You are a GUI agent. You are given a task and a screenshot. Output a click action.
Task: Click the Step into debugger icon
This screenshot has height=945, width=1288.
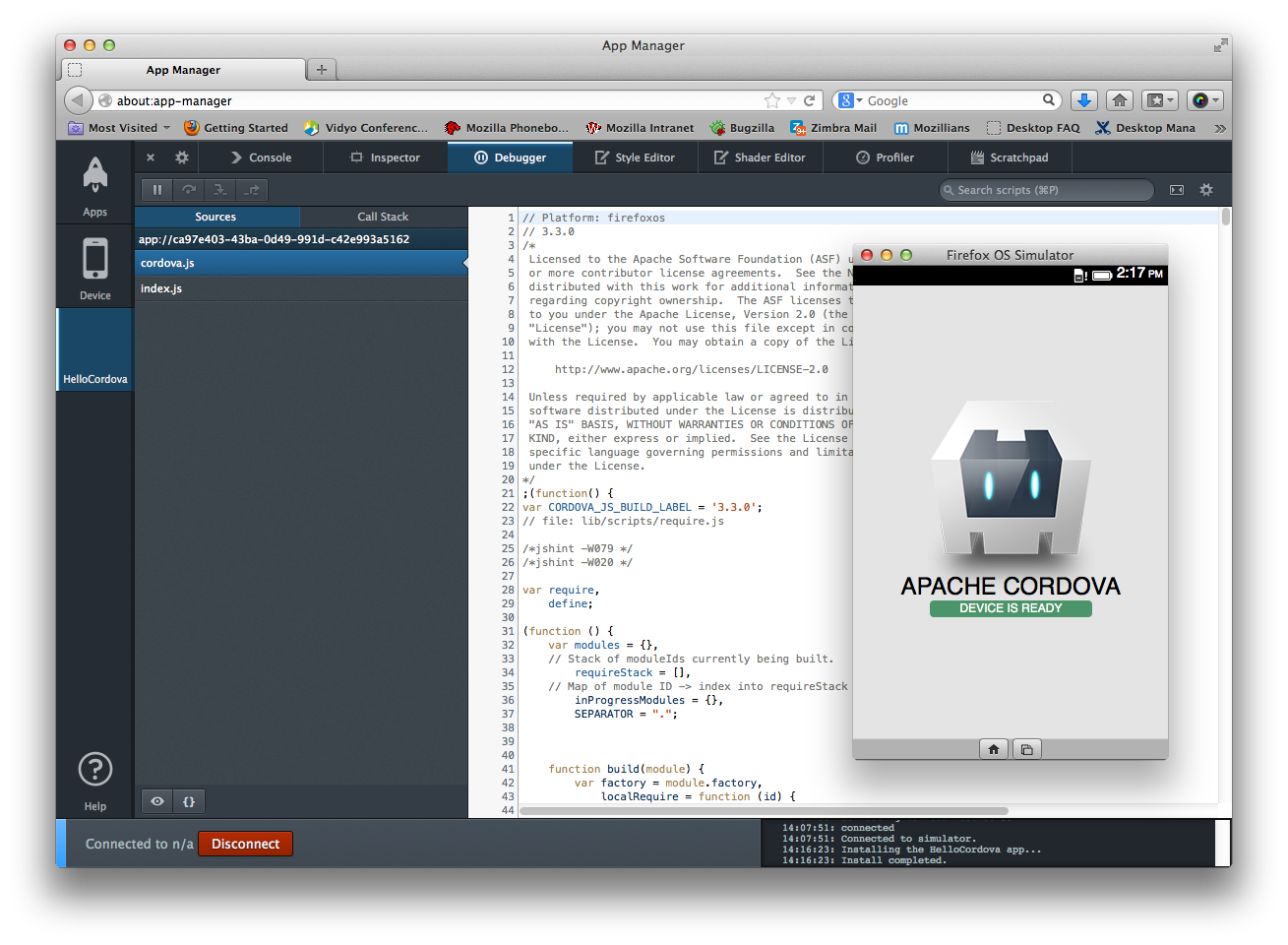pyautogui.click(x=218, y=189)
